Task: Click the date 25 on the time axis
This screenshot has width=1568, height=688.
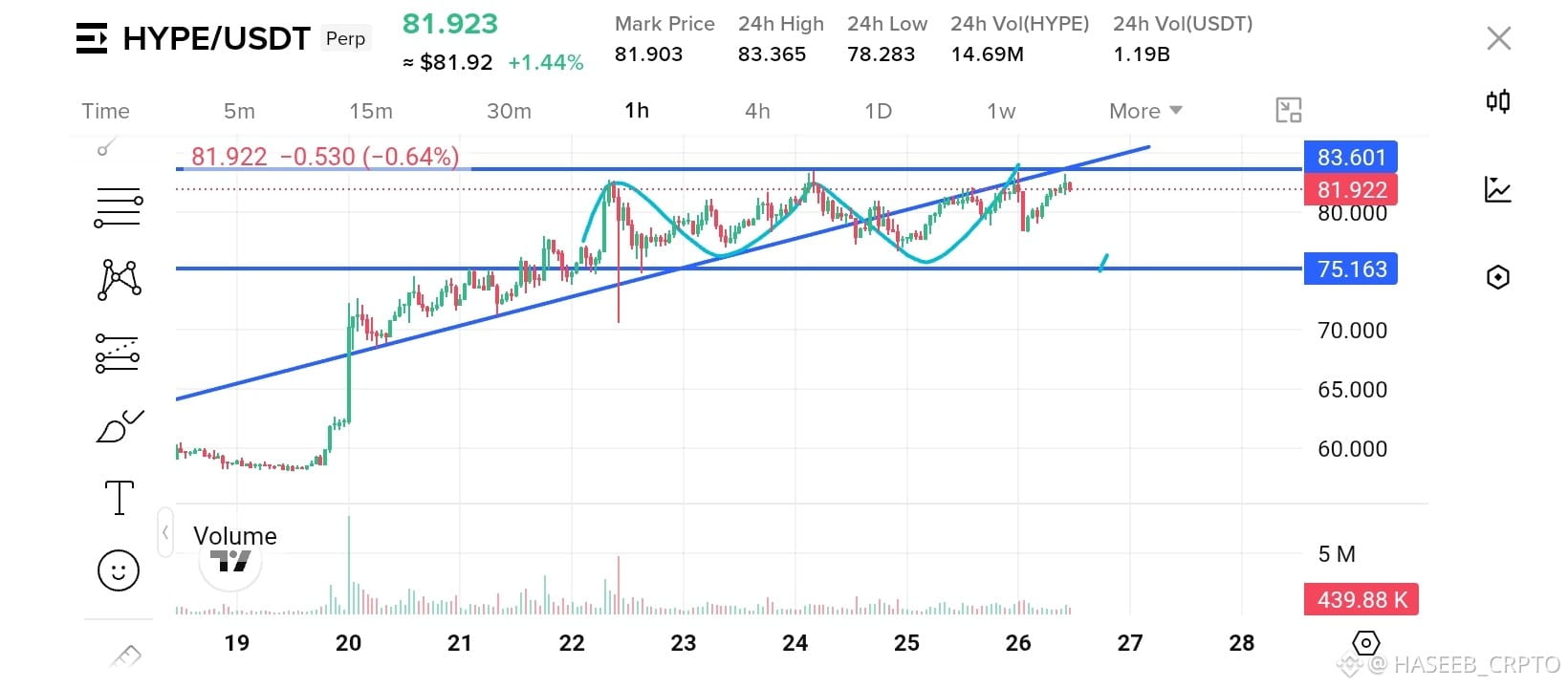Action: click(x=906, y=643)
